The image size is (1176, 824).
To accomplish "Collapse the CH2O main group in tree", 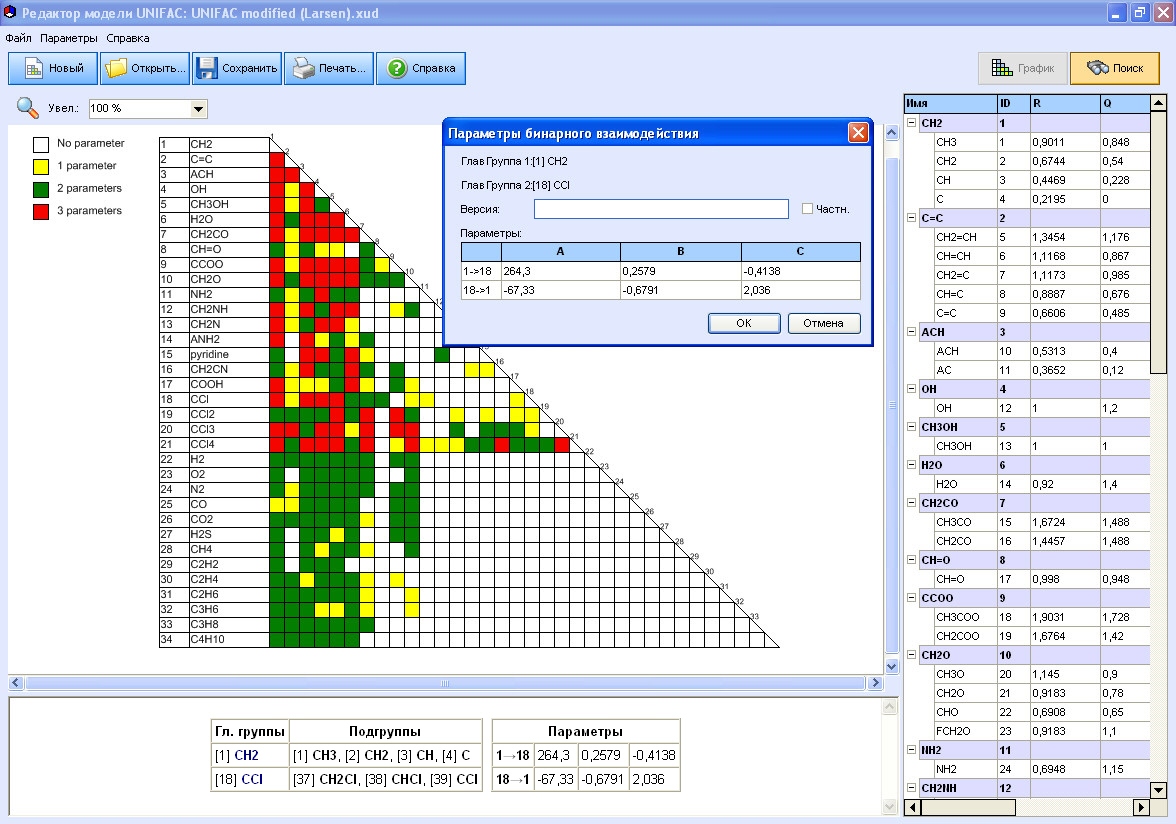I will point(912,655).
